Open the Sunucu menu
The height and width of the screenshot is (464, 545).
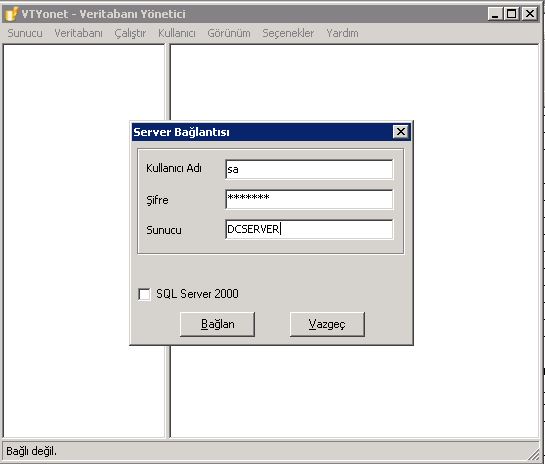click(25, 33)
